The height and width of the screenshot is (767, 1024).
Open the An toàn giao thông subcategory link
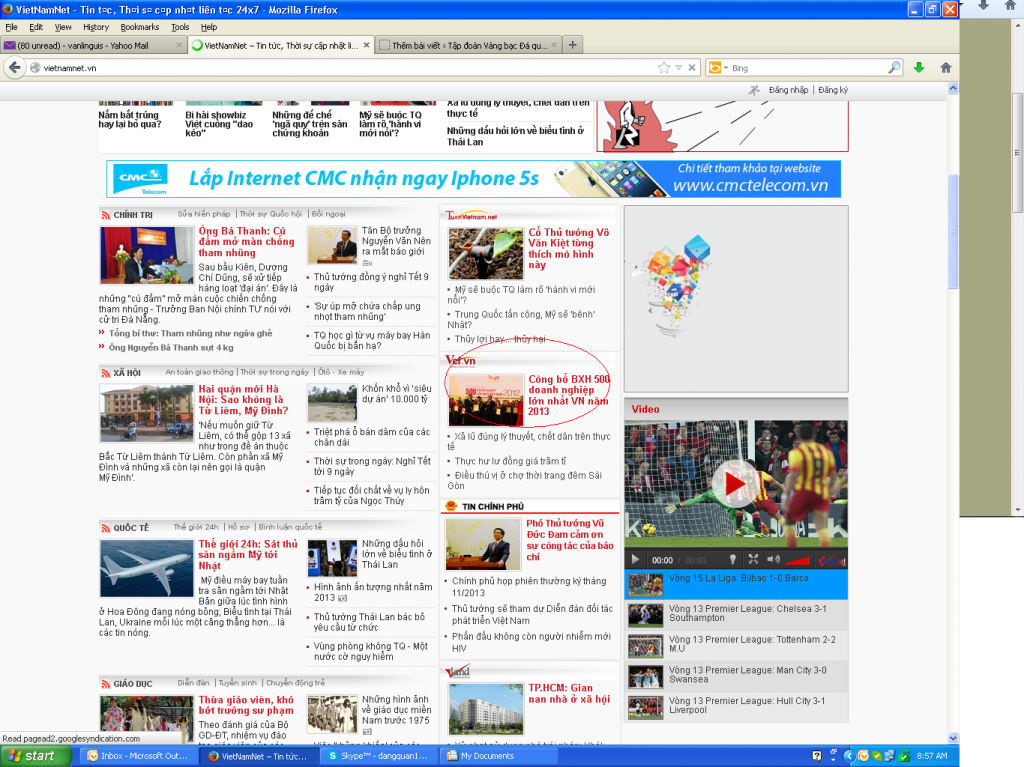point(199,372)
